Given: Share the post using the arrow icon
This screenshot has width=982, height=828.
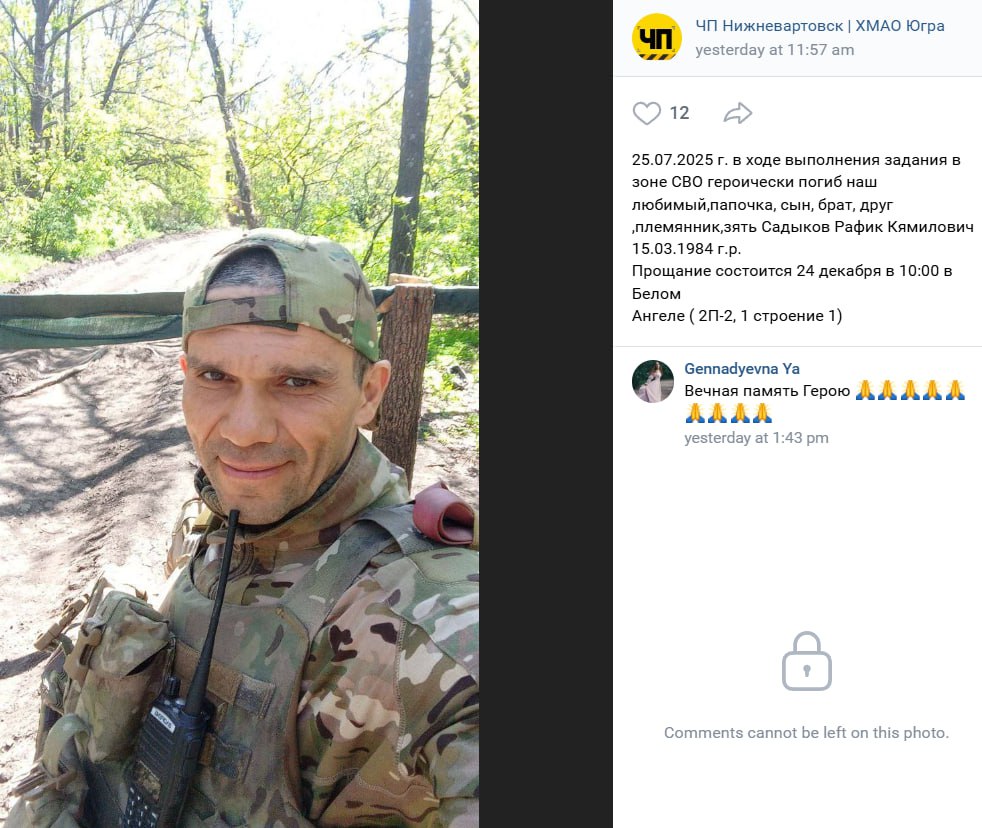Looking at the screenshot, I should click(738, 113).
